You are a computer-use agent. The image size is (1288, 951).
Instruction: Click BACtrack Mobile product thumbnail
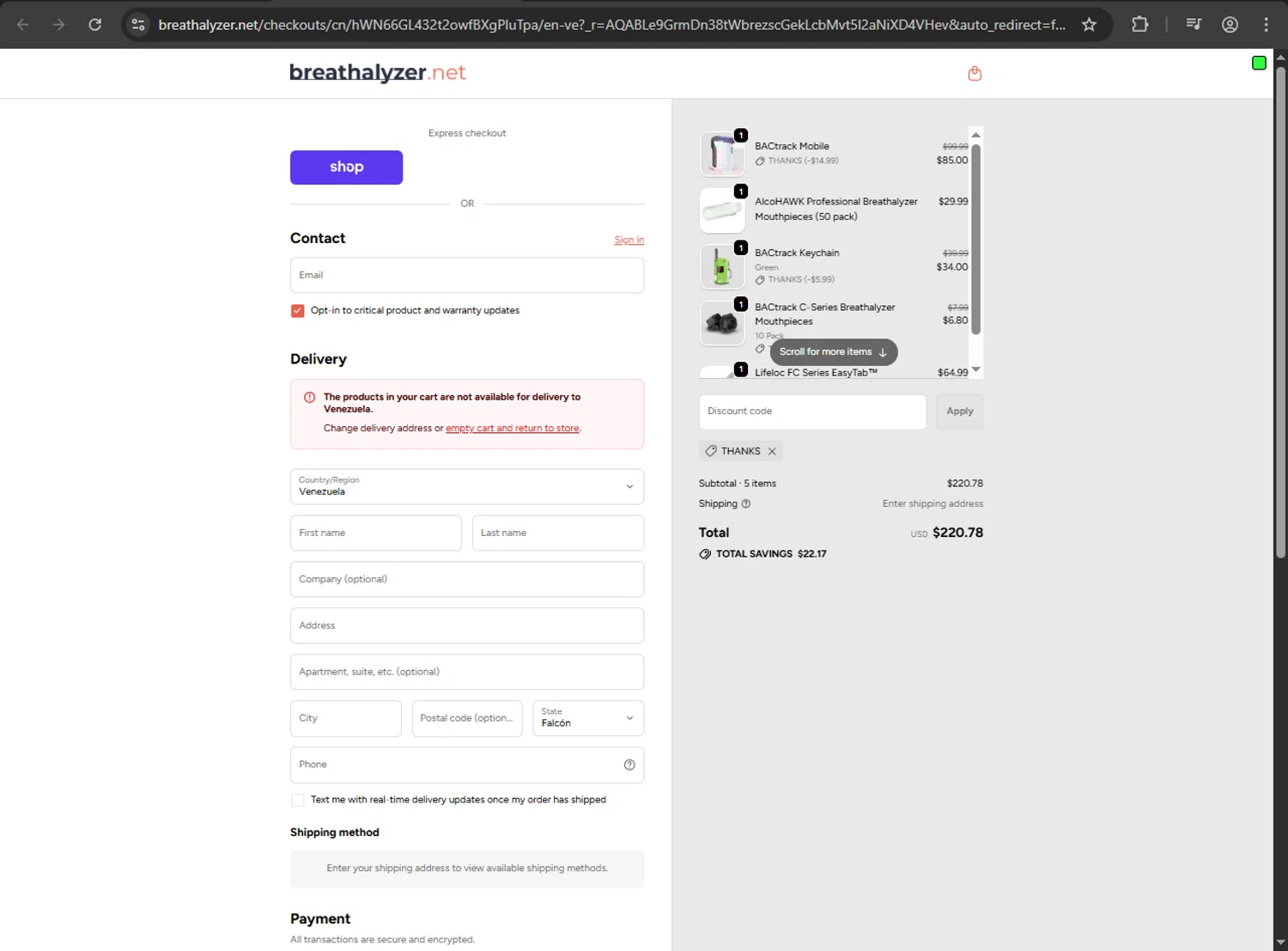click(722, 154)
